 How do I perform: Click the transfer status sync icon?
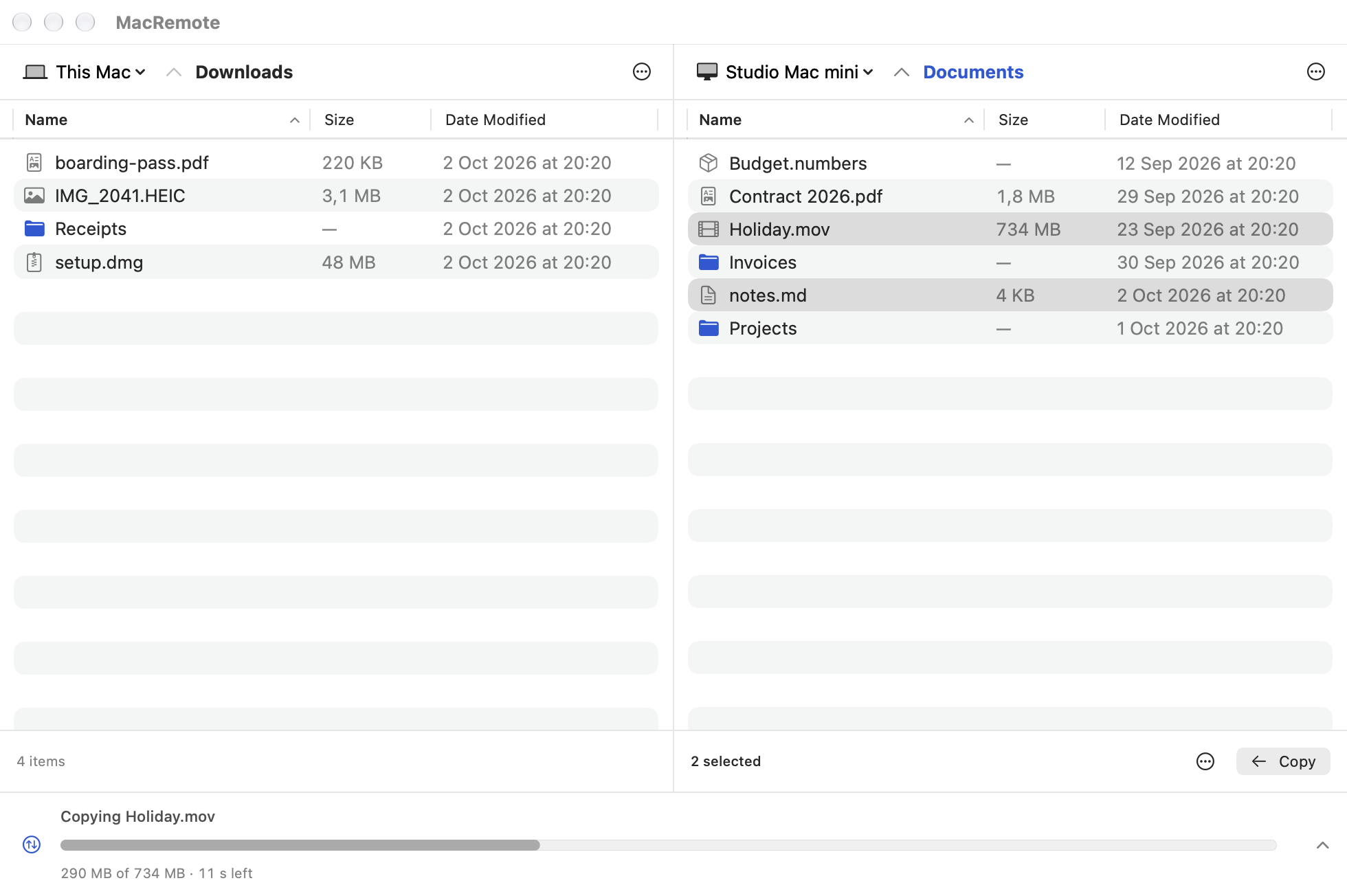pyautogui.click(x=32, y=844)
